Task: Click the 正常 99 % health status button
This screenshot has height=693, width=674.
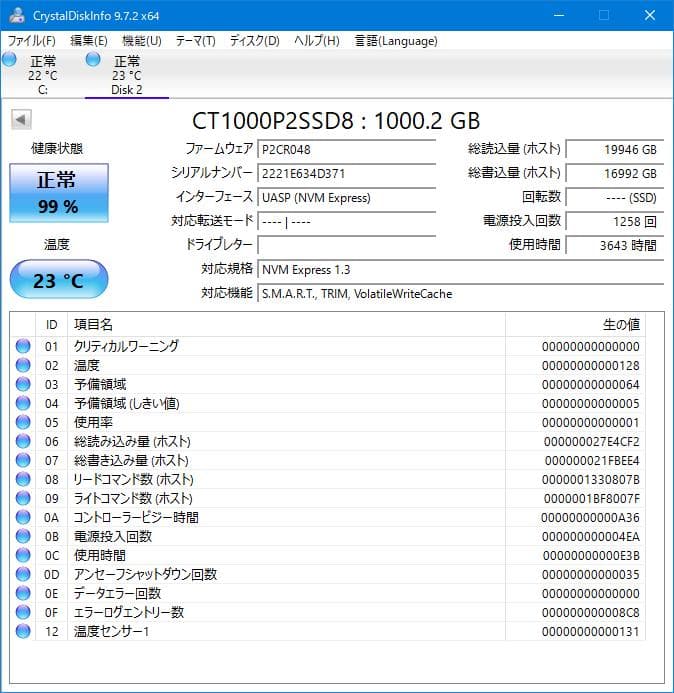Action: tap(59, 193)
